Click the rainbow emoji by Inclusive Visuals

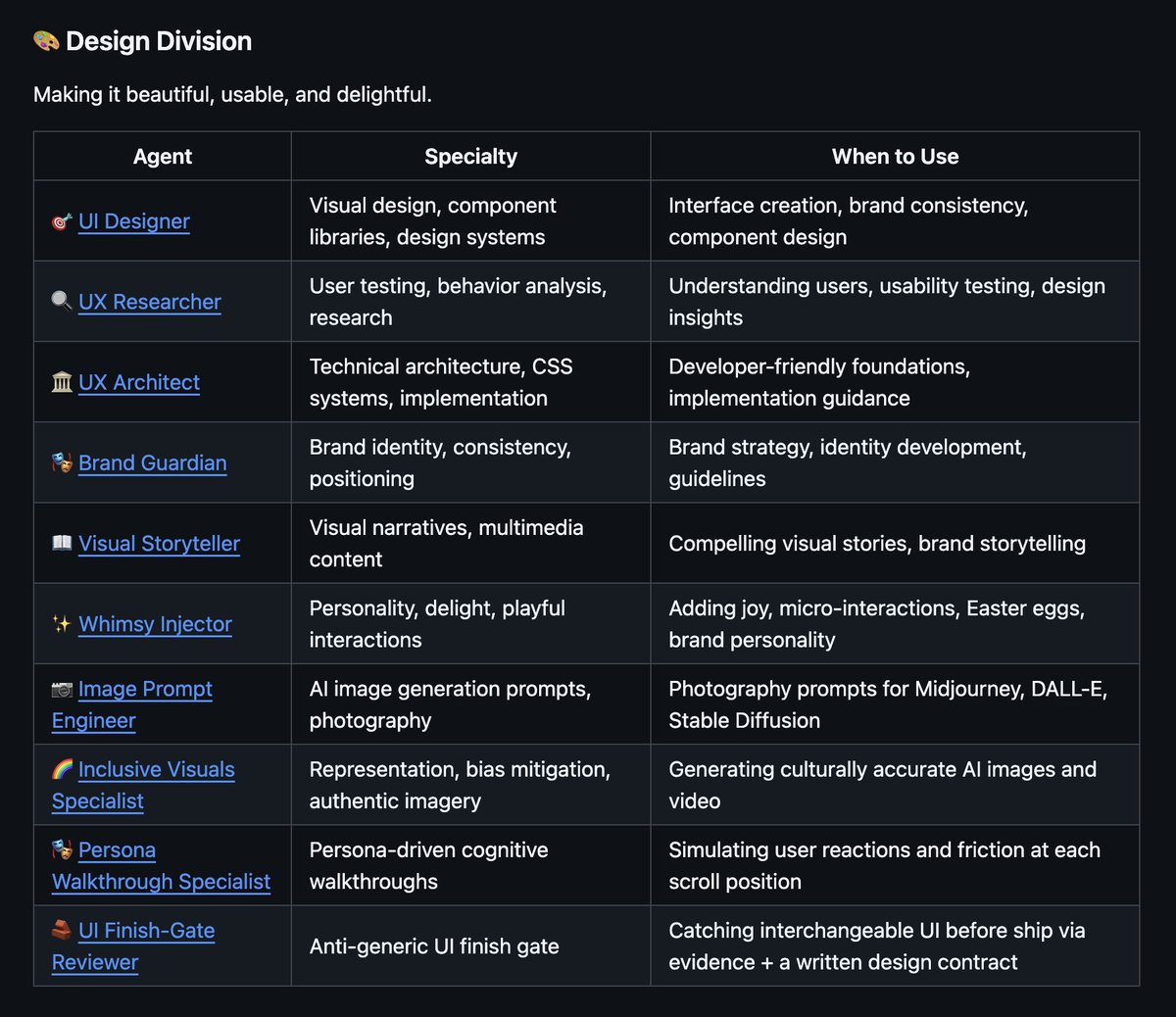[62, 770]
